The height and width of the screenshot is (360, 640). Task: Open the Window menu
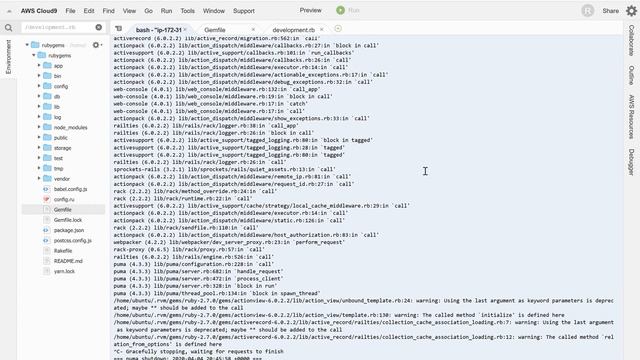pos(214,11)
